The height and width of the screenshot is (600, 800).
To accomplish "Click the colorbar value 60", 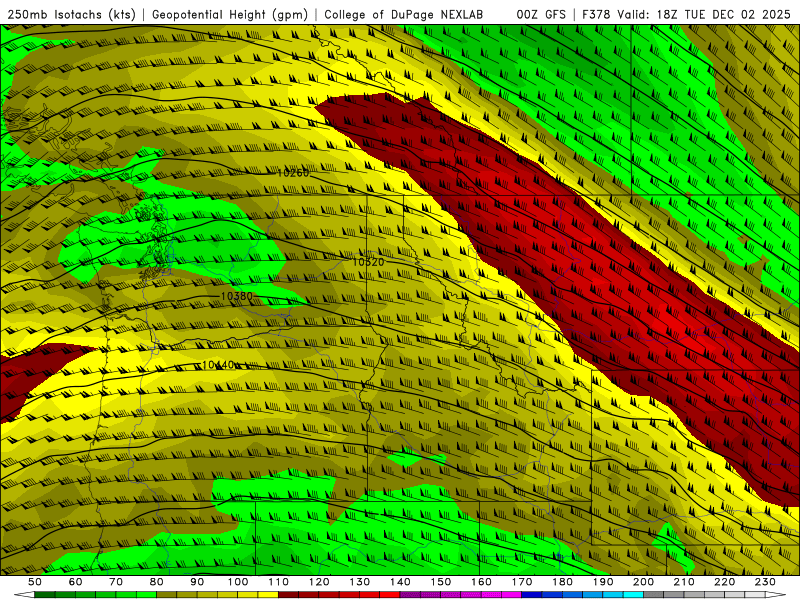I will pyautogui.click(x=75, y=582).
